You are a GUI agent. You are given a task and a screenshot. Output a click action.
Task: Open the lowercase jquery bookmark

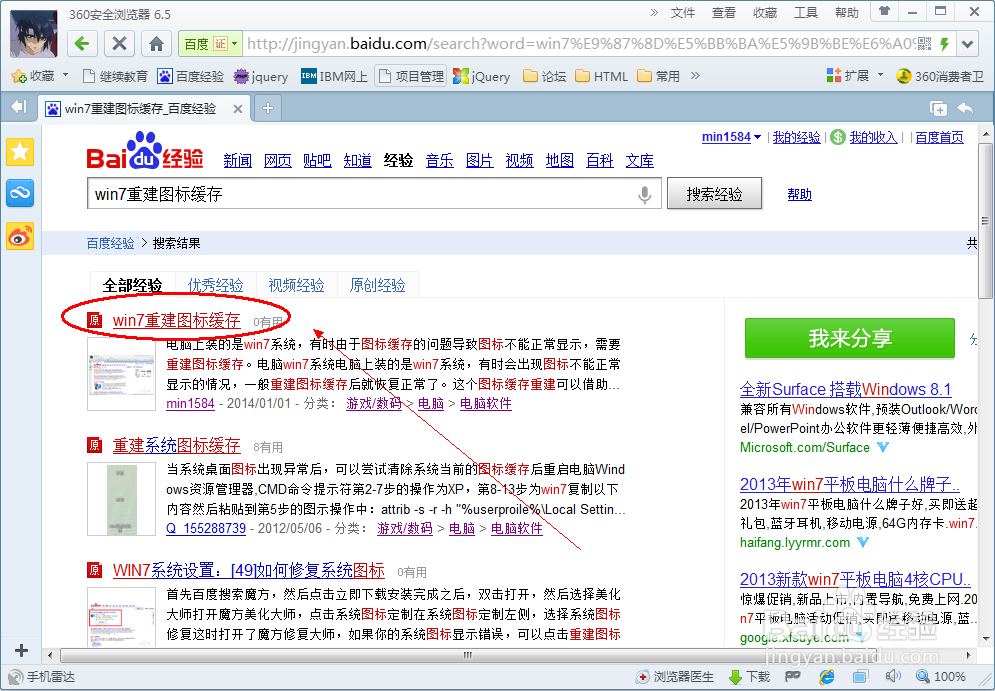click(x=261, y=77)
